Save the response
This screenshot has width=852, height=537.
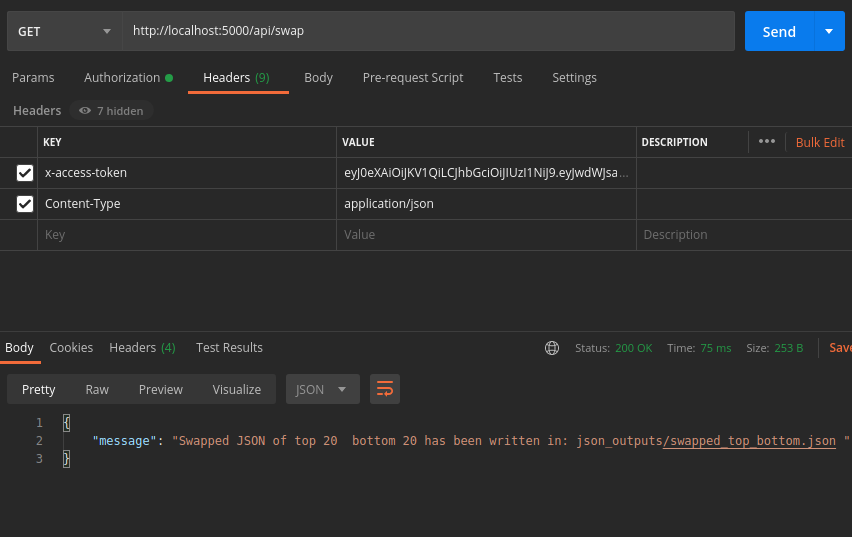click(x=840, y=348)
